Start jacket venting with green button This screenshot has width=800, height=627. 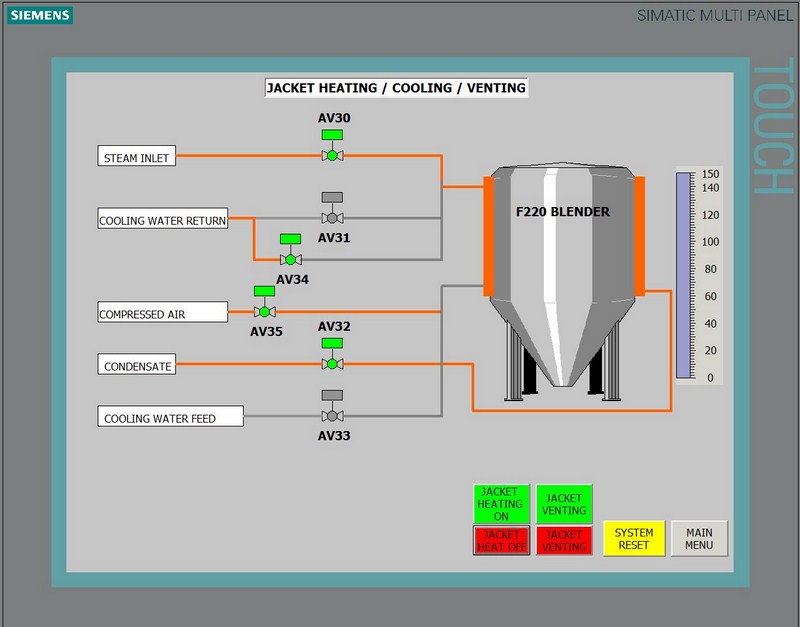point(564,504)
